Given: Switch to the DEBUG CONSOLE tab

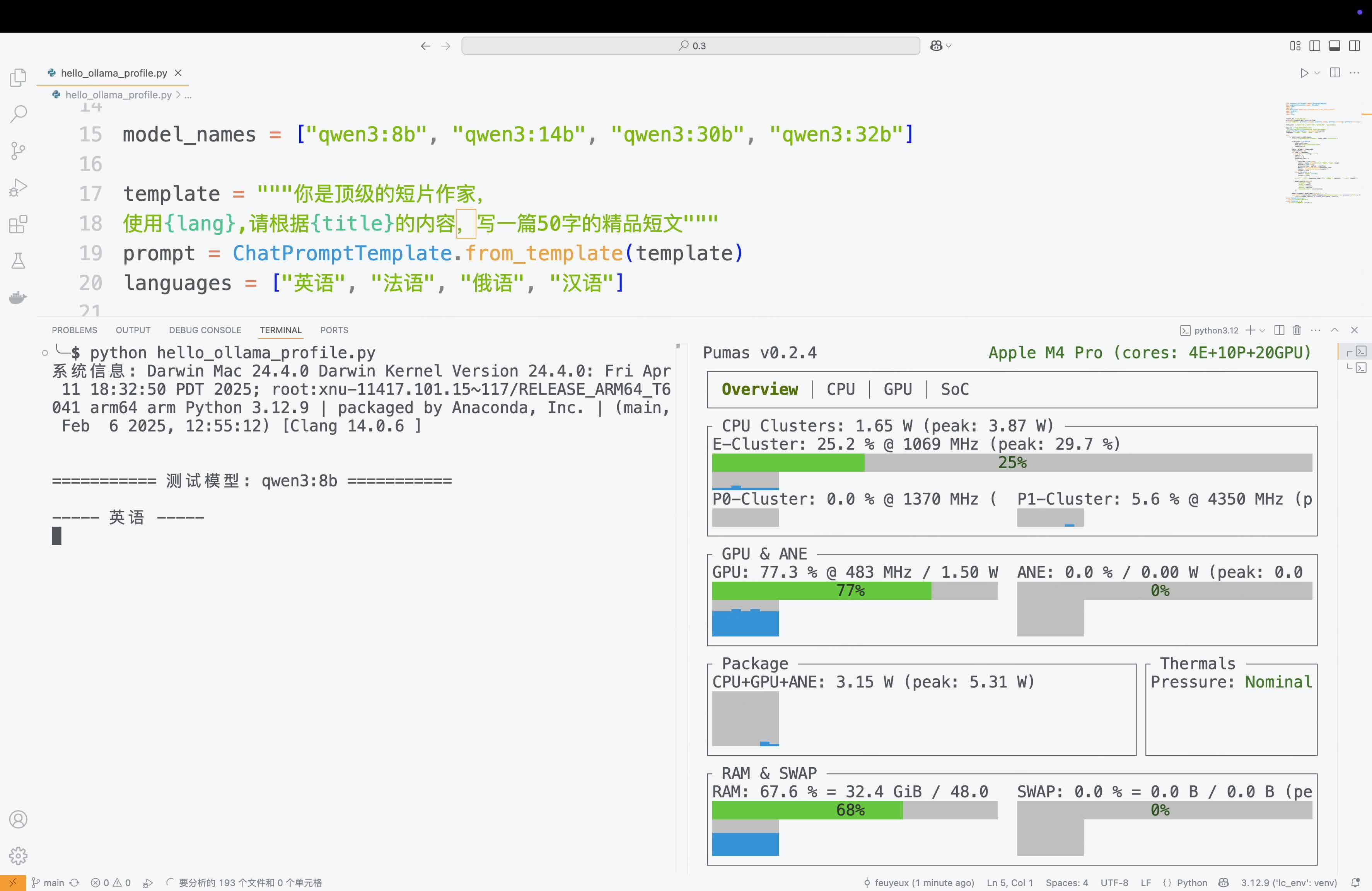Looking at the screenshot, I should point(205,330).
